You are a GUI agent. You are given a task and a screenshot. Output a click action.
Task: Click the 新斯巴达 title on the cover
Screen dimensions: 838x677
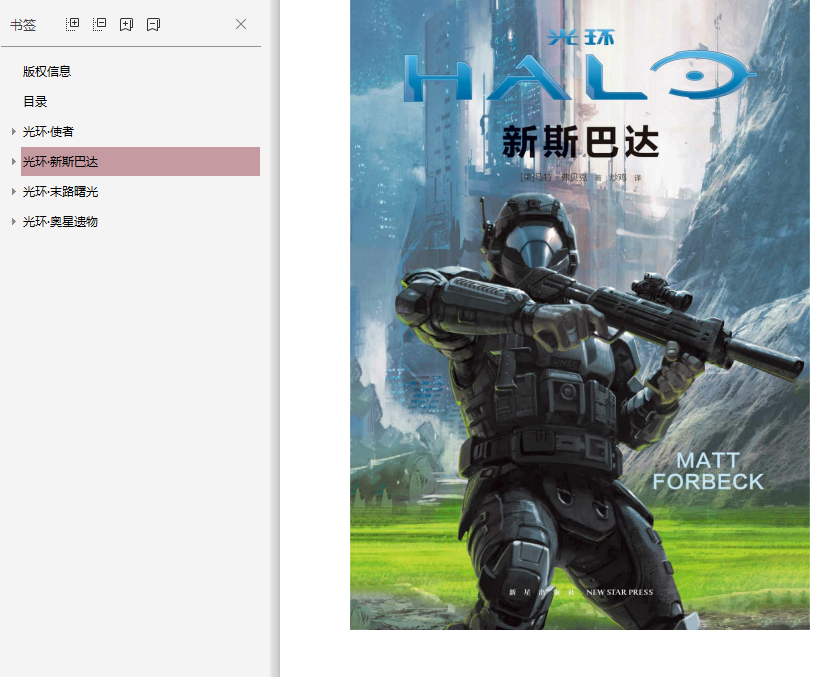(x=580, y=142)
